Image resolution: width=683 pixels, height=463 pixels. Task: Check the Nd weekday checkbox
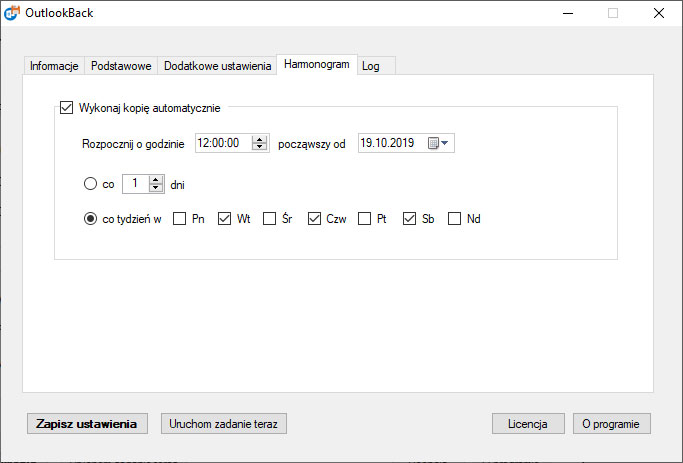tap(454, 218)
